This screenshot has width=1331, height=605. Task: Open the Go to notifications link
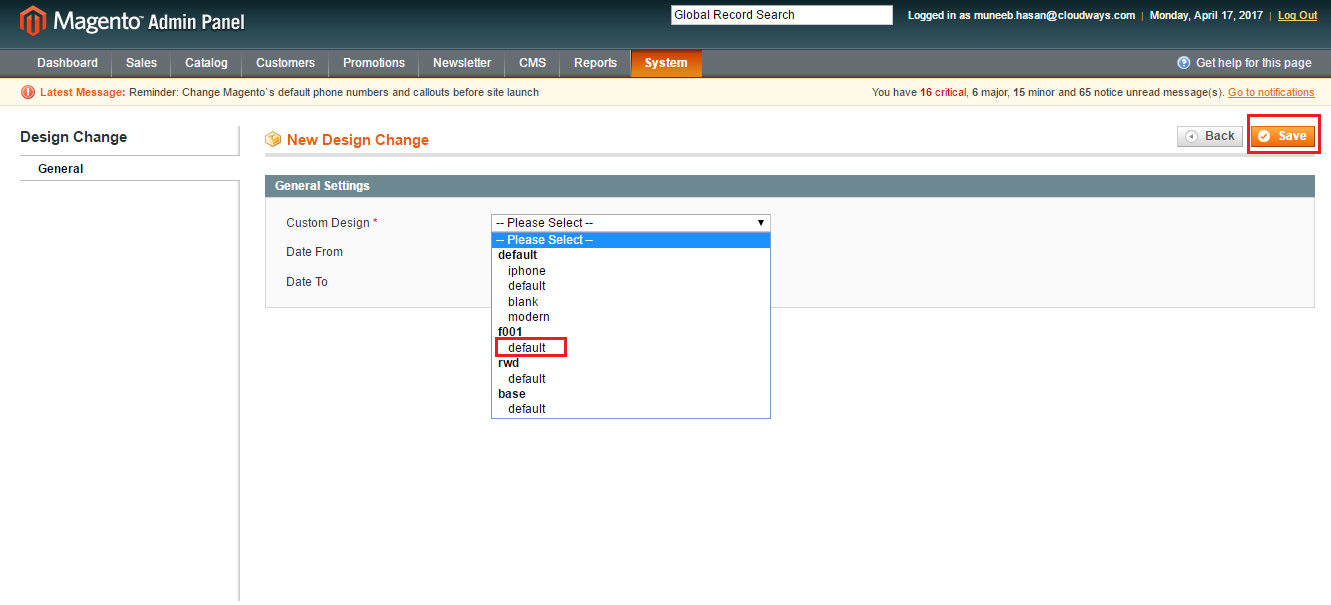click(x=1271, y=92)
